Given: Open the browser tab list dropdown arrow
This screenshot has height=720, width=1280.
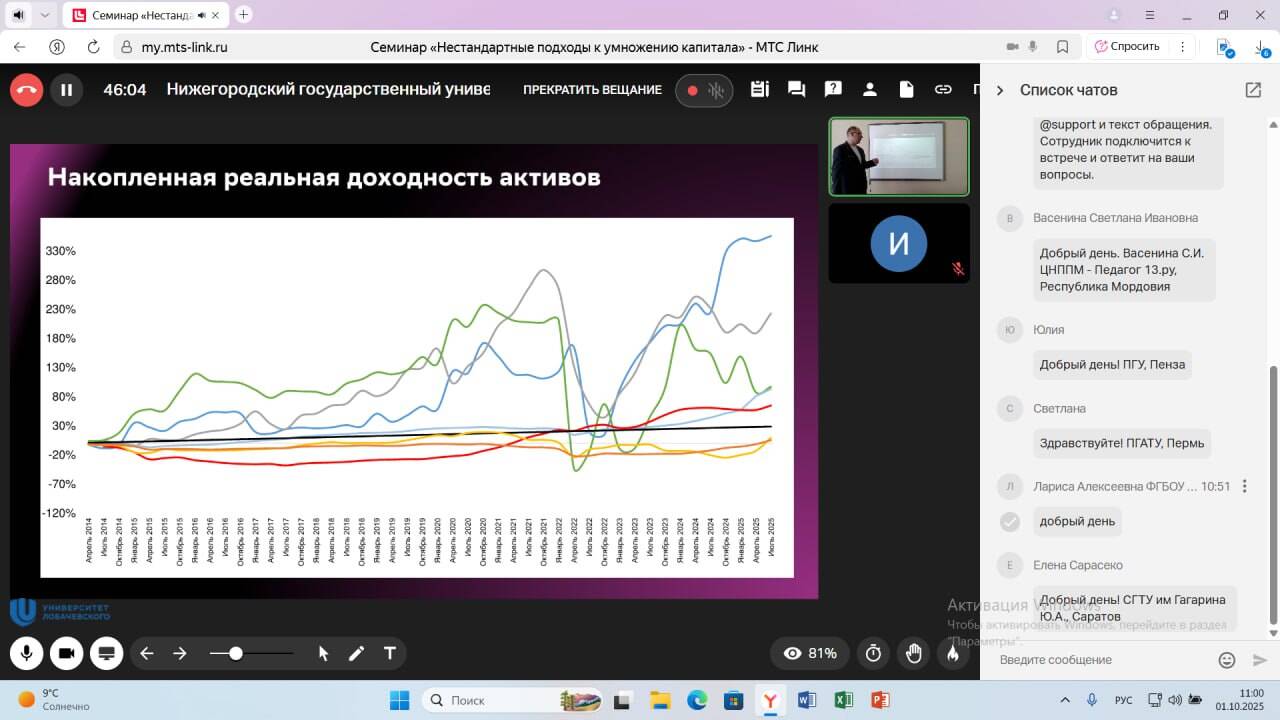Looking at the screenshot, I should (45, 15).
